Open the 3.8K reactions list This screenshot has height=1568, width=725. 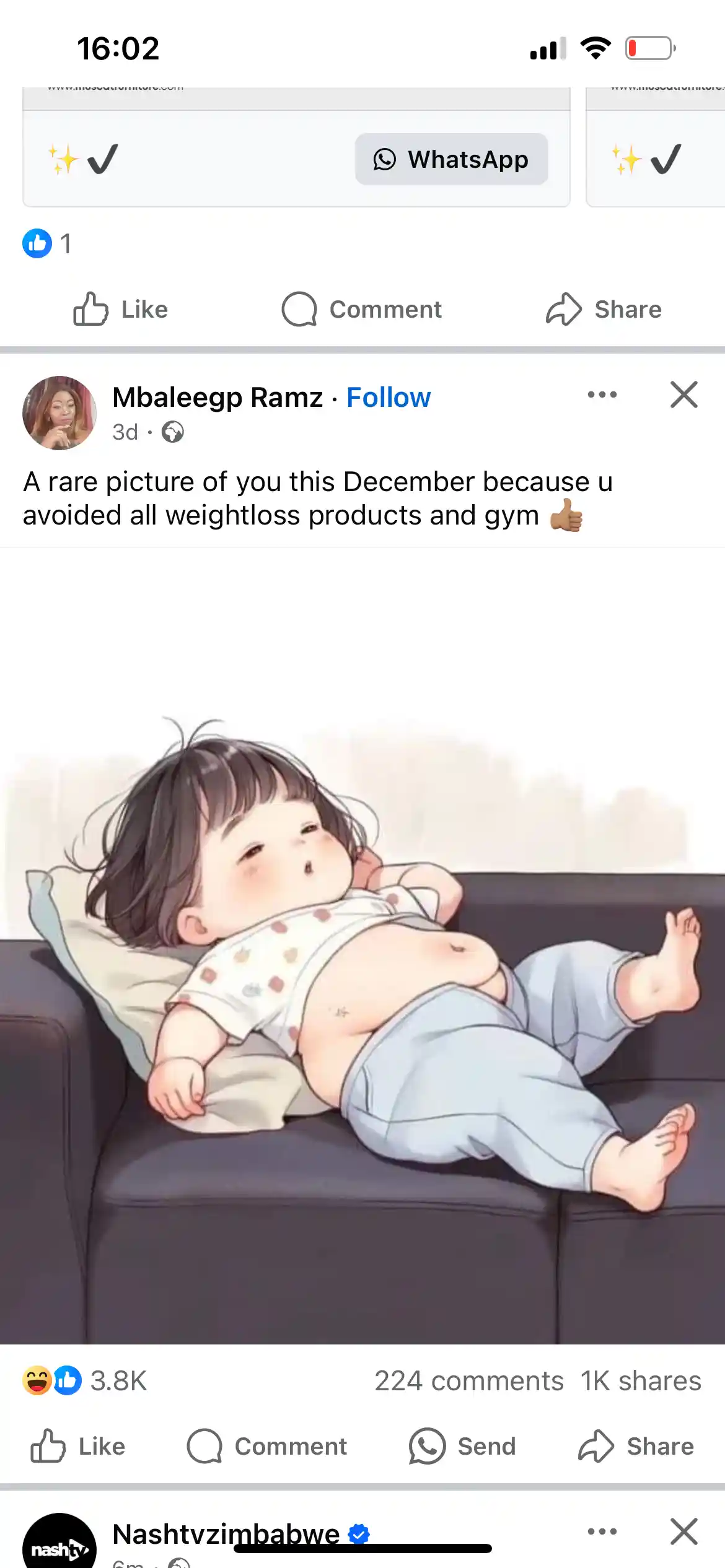click(x=85, y=1381)
